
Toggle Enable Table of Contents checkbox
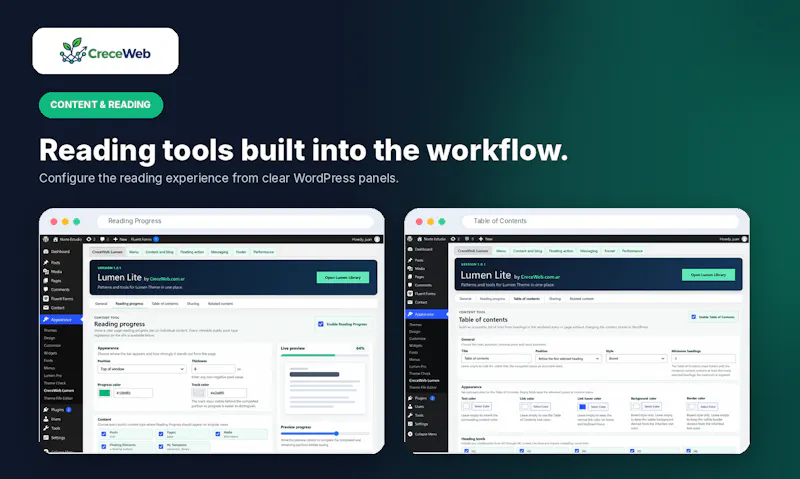(694, 317)
